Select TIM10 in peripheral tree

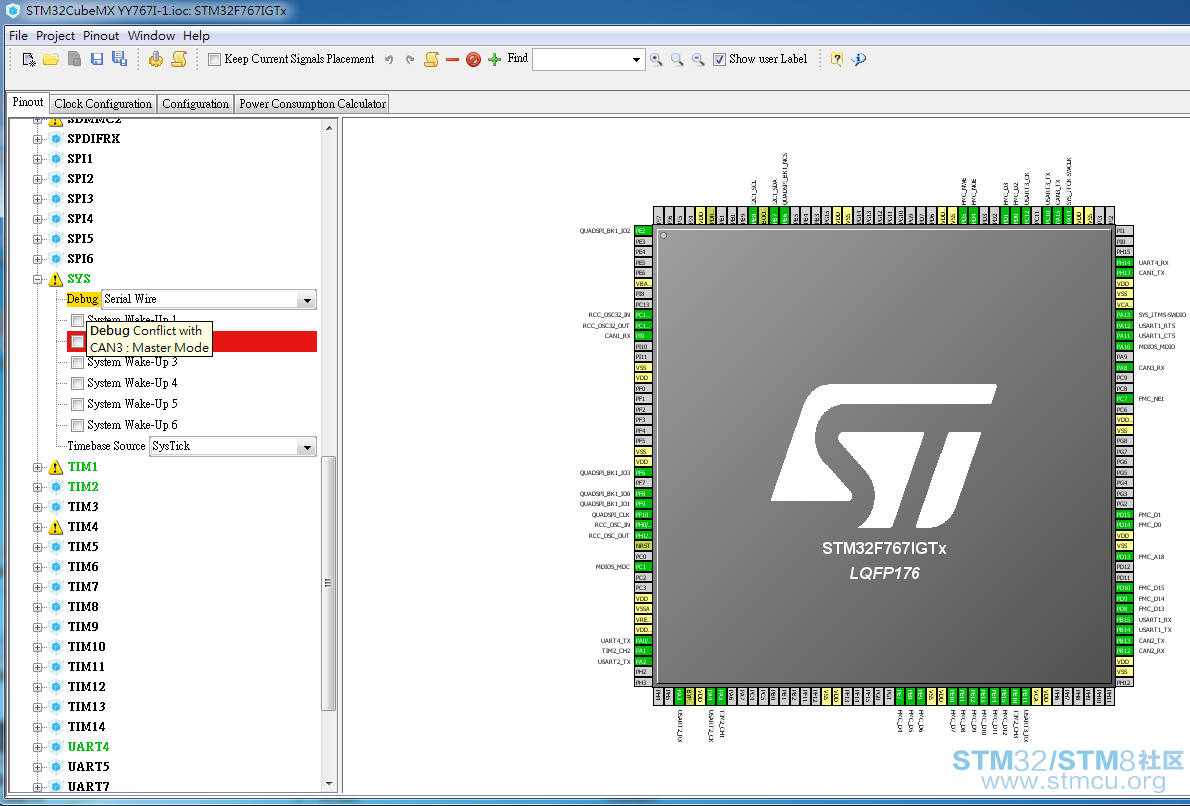(x=87, y=647)
